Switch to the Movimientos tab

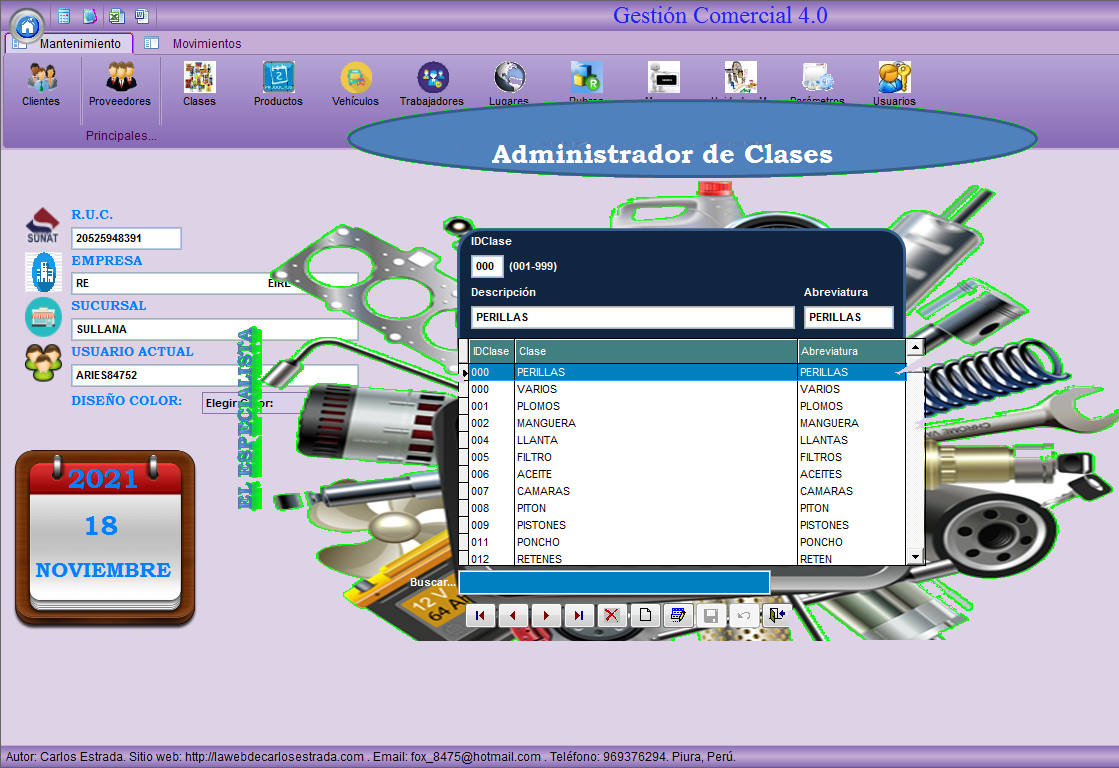tap(205, 44)
